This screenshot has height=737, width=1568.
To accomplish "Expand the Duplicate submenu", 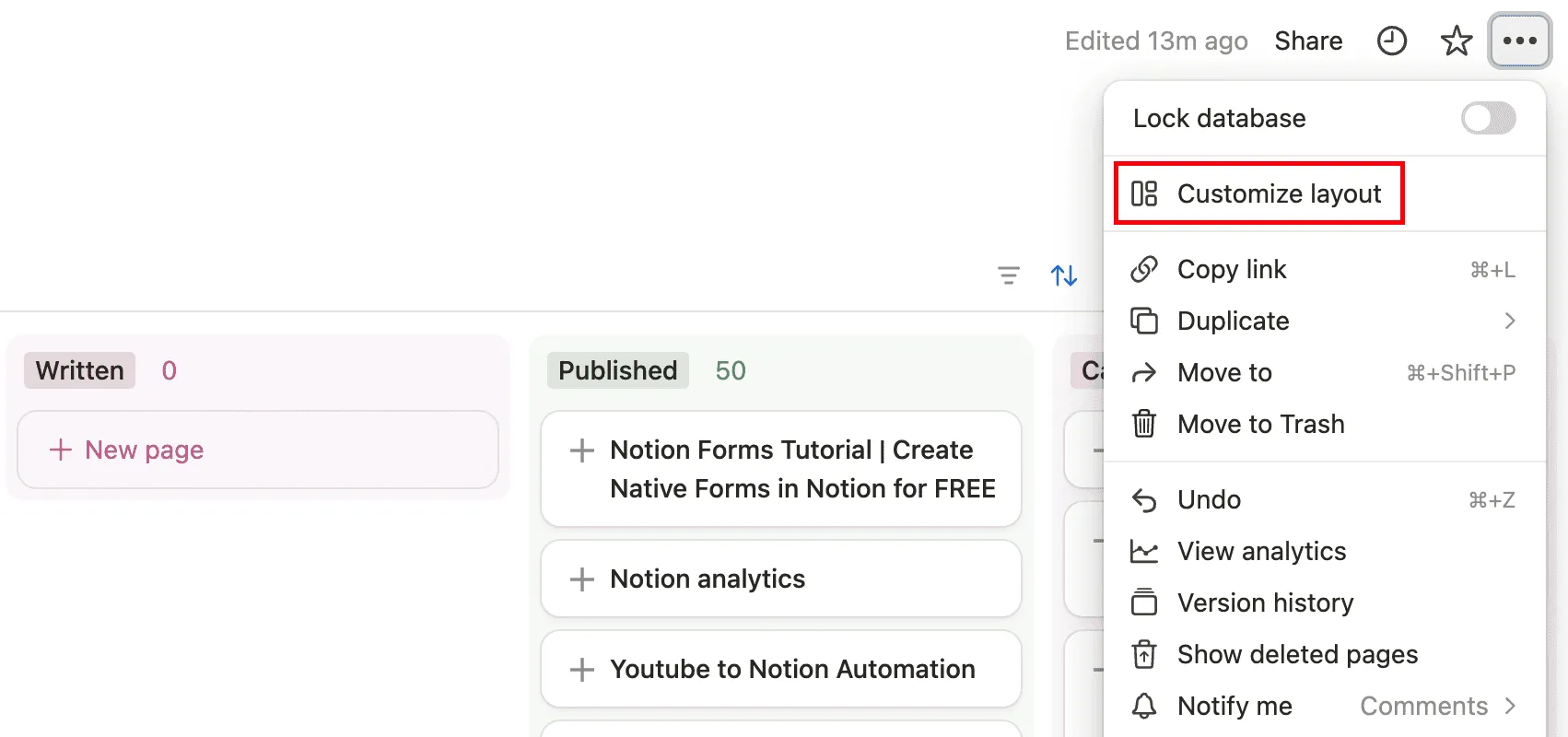I will pyautogui.click(x=1509, y=321).
